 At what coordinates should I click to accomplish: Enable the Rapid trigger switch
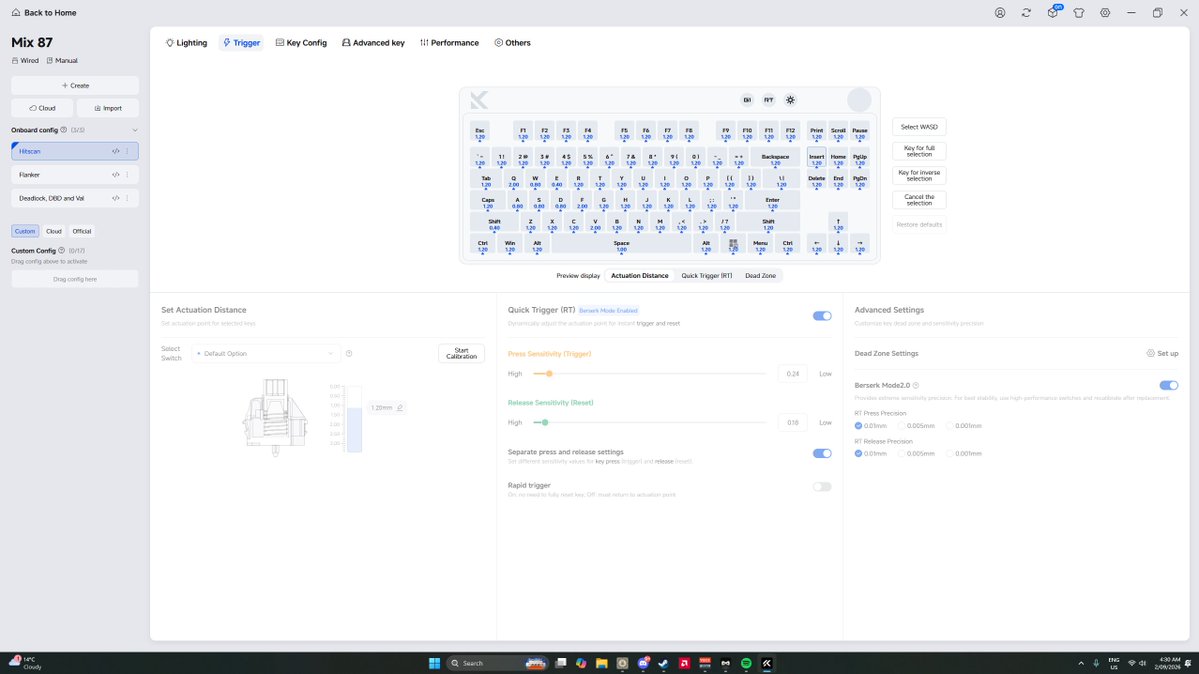pos(822,487)
